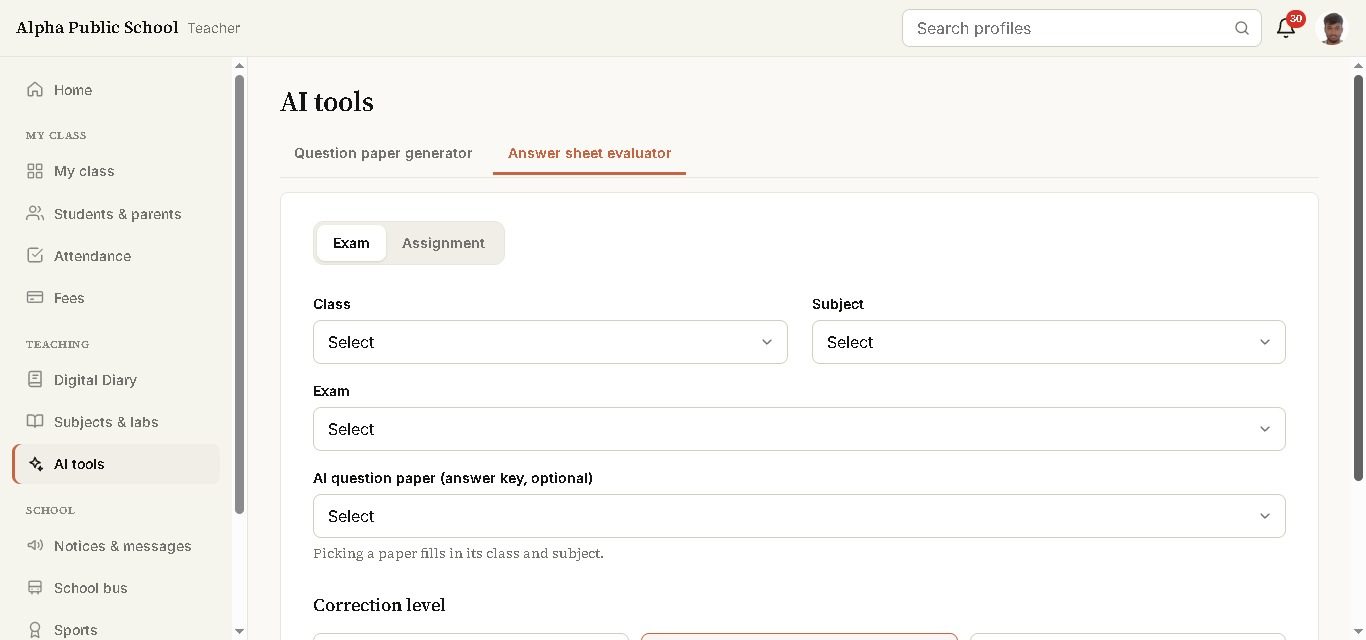The image size is (1366, 640).
Task: Open the Attendance page
Action: click(92, 256)
